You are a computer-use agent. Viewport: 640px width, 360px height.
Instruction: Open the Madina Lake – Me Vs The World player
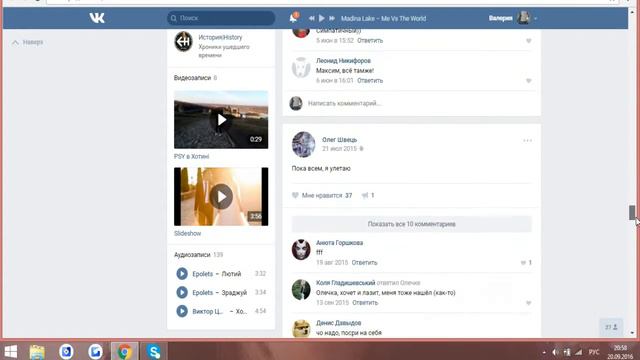click(383, 18)
